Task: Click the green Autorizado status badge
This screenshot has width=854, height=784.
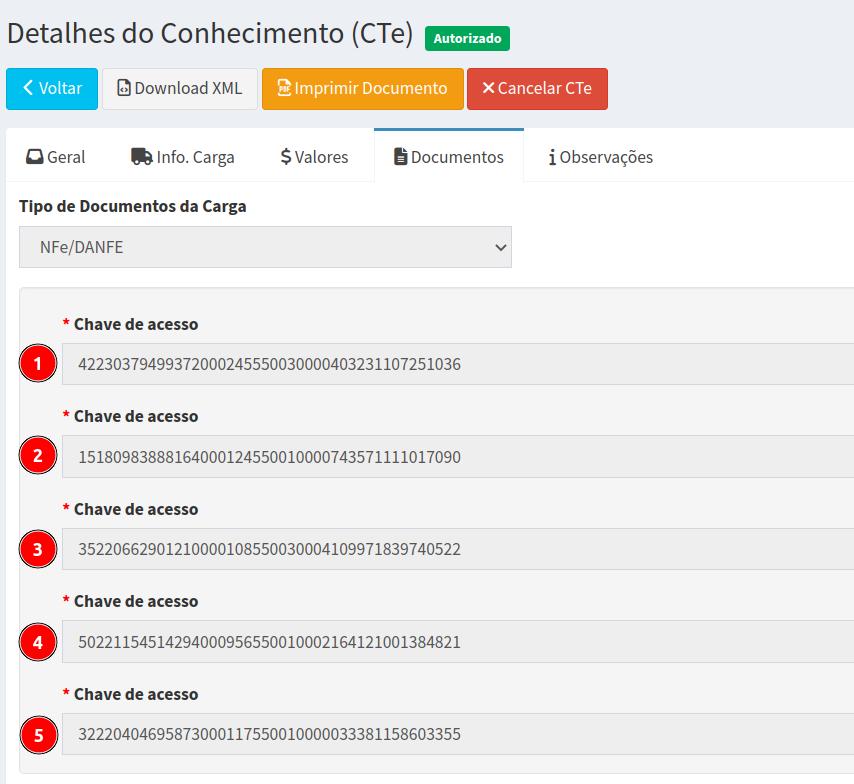Action: [467, 38]
